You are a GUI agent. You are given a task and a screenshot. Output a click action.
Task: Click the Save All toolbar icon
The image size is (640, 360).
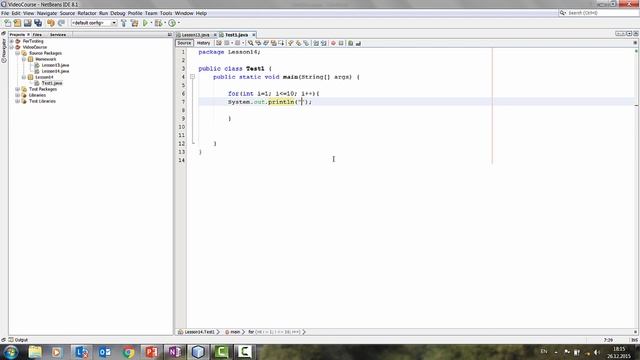pyautogui.click(x=38, y=23)
